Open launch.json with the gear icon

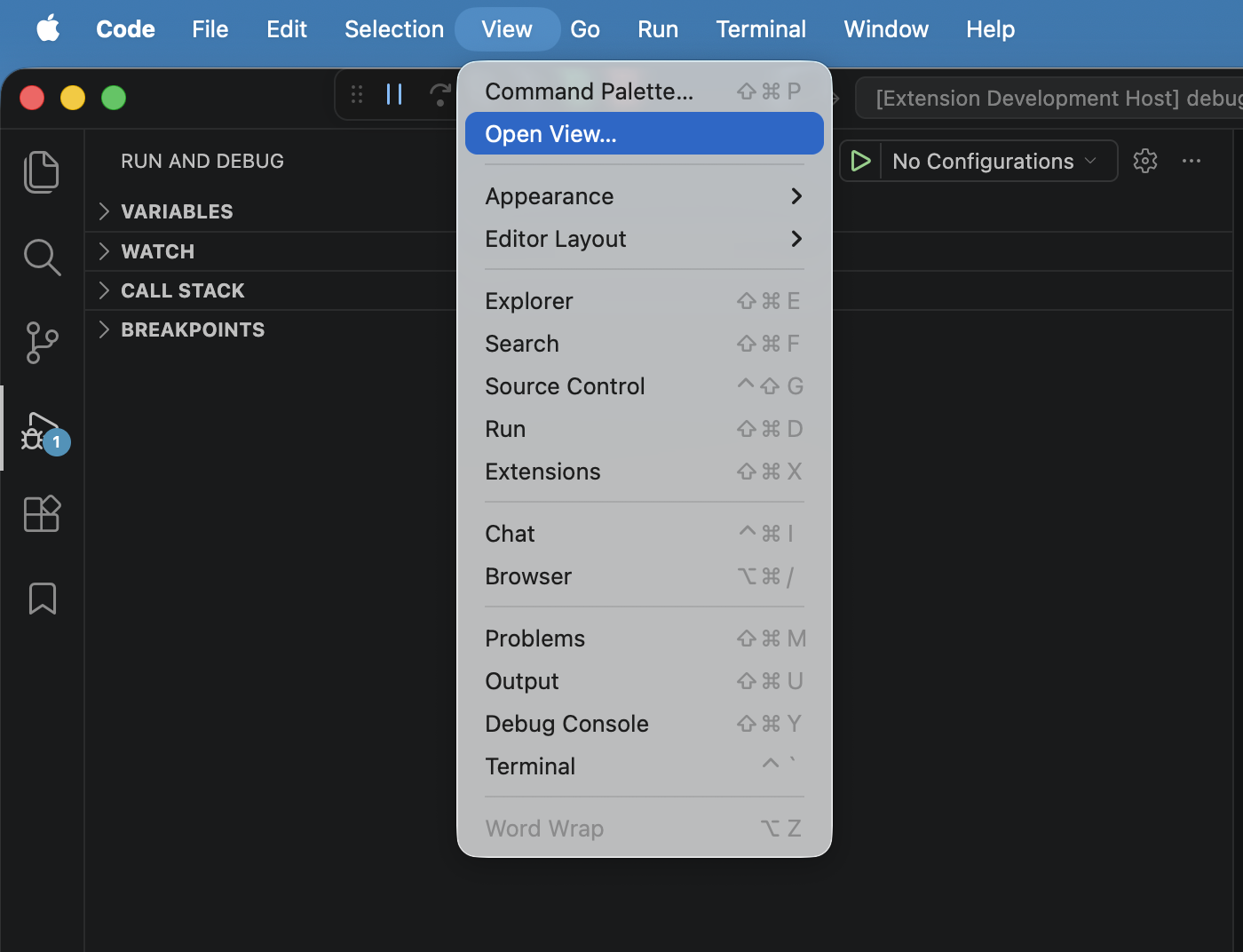(x=1145, y=161)
